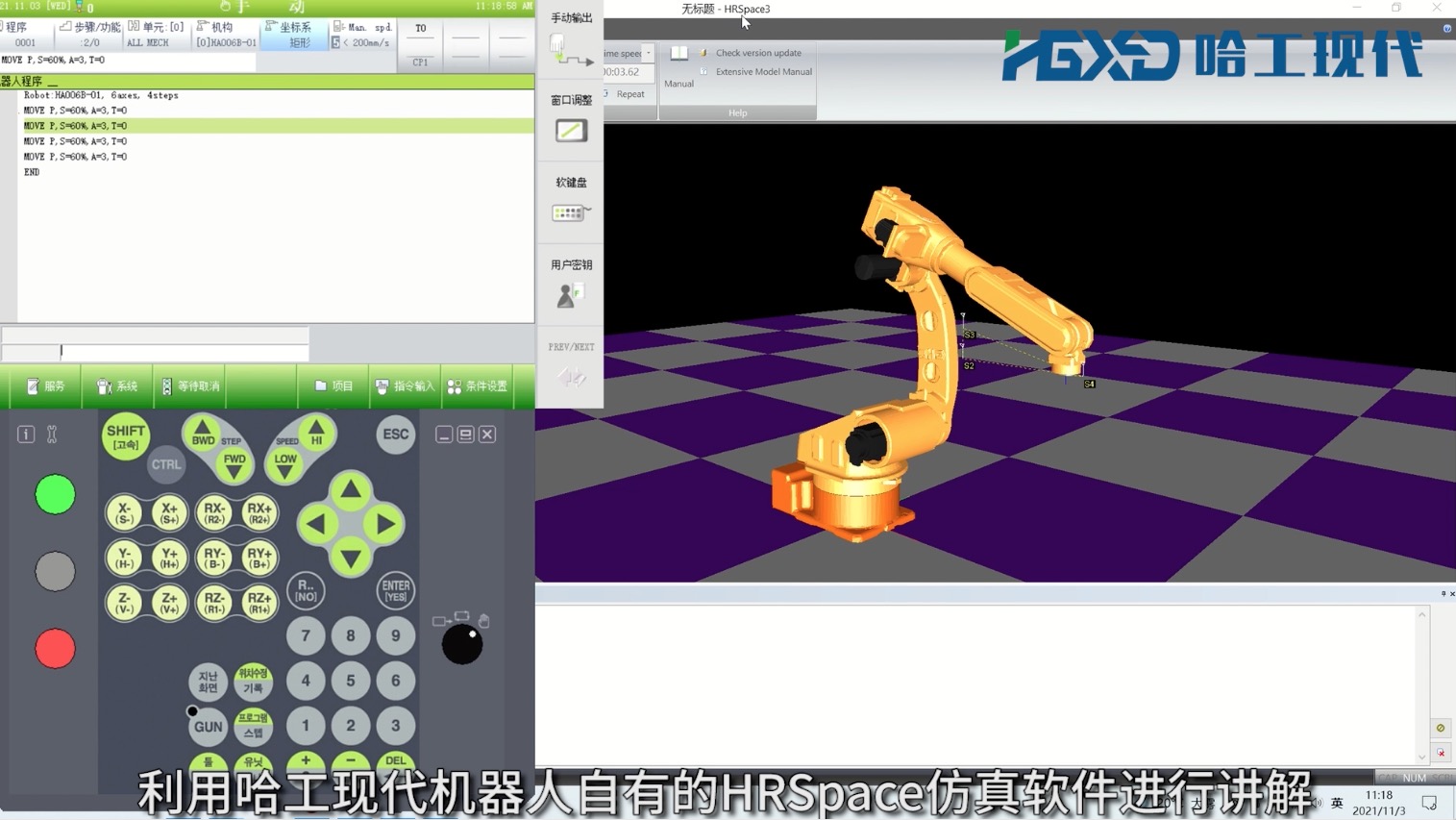
Task: Select the END line in program
Action: 32,172
